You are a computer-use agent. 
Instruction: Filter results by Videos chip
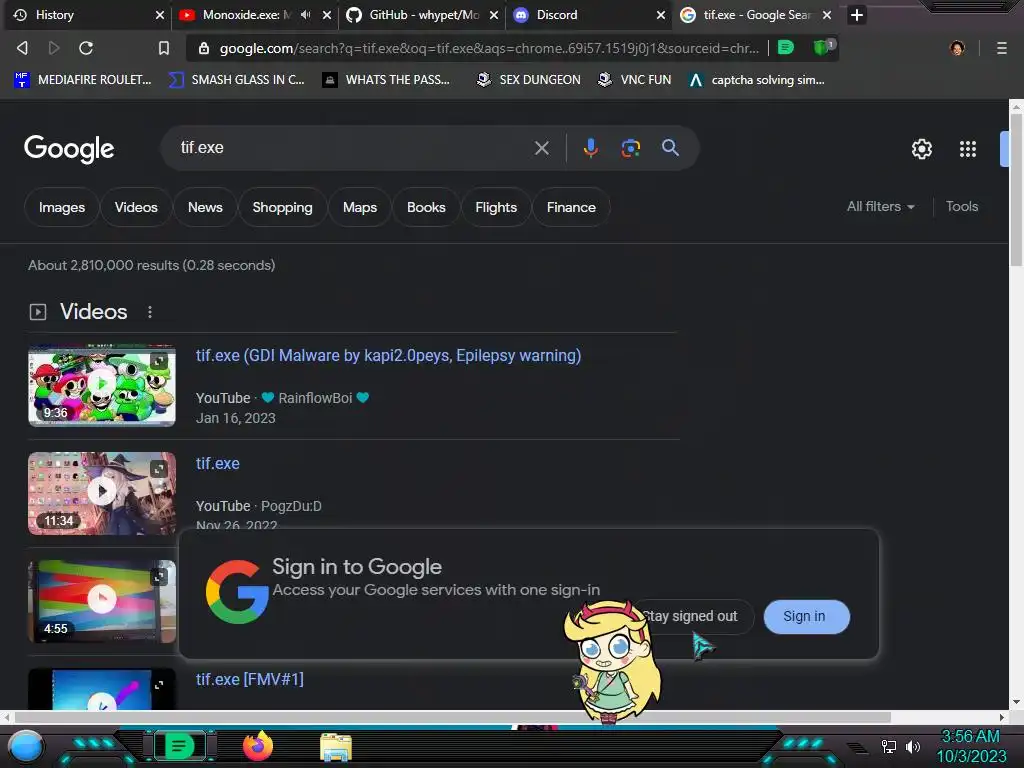pos(136,207)
